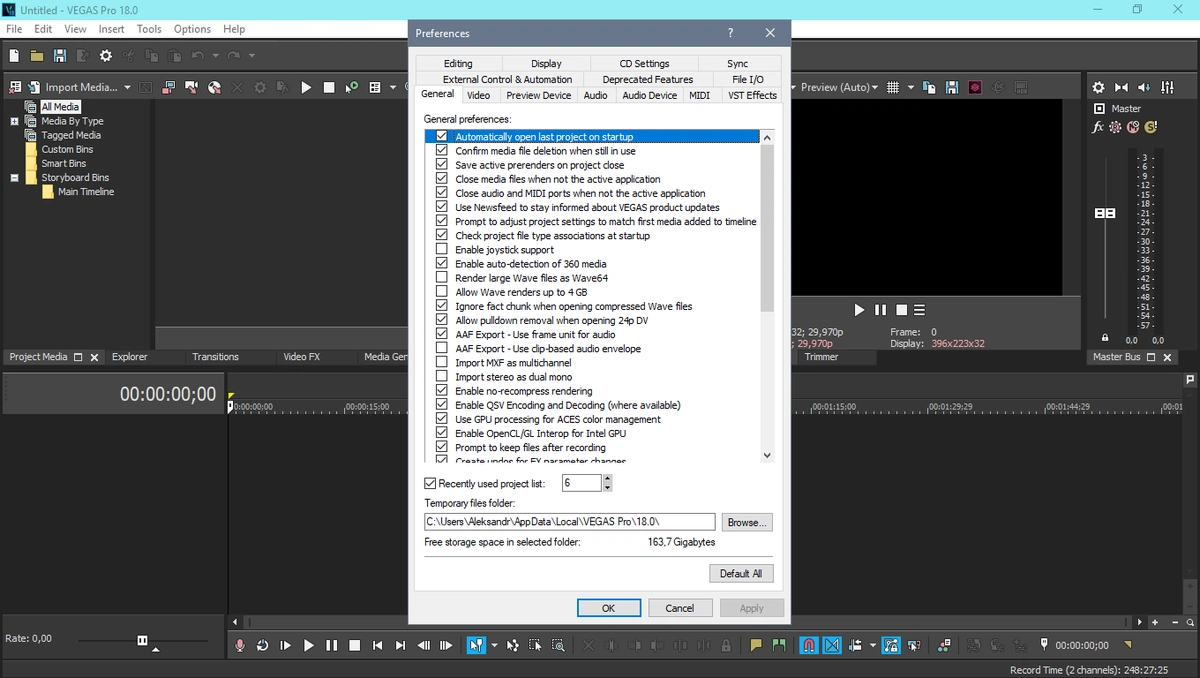Stop playback in the timeline transport

pos(354,646)
